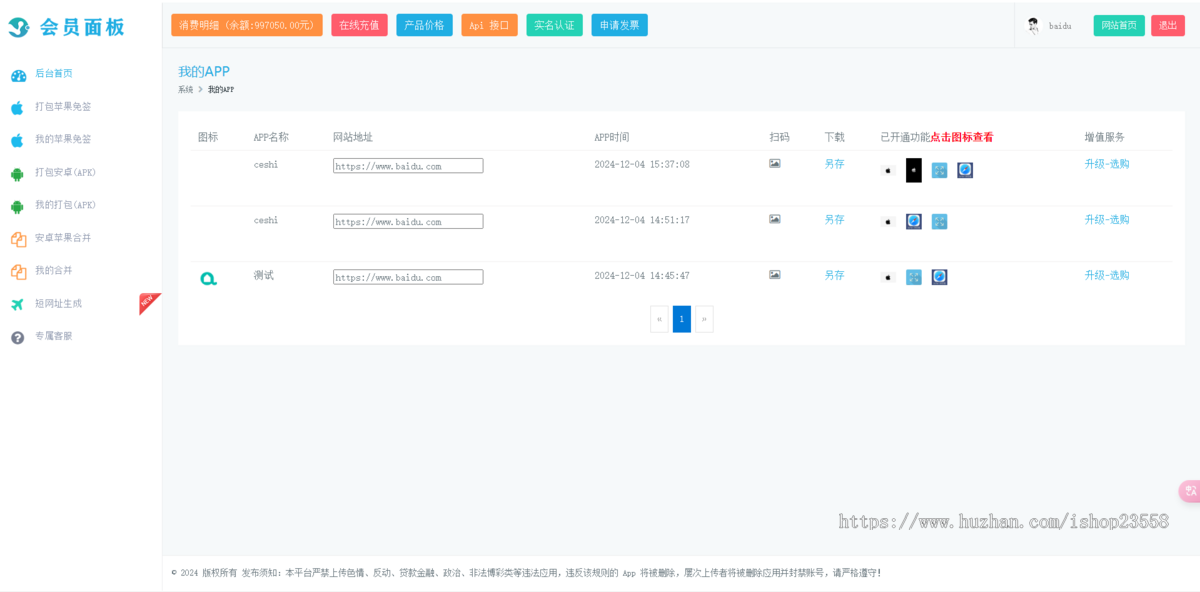Click the QR scan image icon for first ceshi app
The width and height of the screenshot is (1200, 592).
(774, 164)
